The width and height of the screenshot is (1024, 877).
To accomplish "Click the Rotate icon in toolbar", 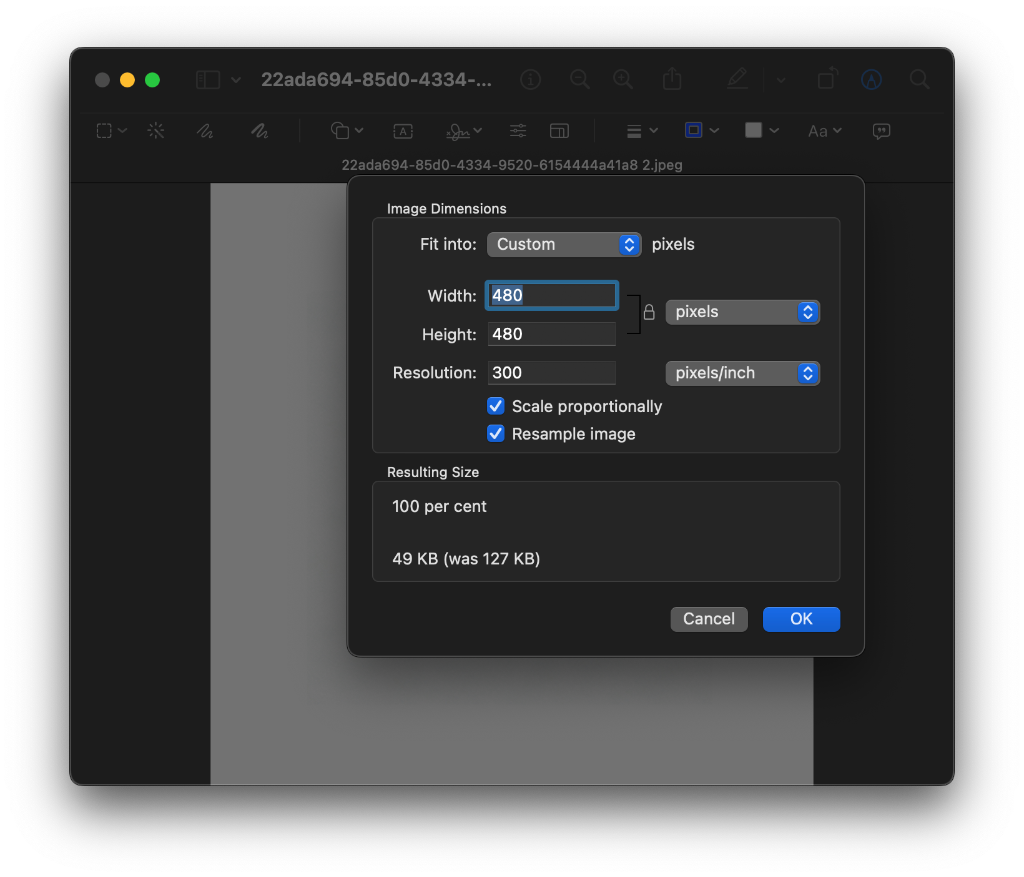I will click(x=827, y=80).
